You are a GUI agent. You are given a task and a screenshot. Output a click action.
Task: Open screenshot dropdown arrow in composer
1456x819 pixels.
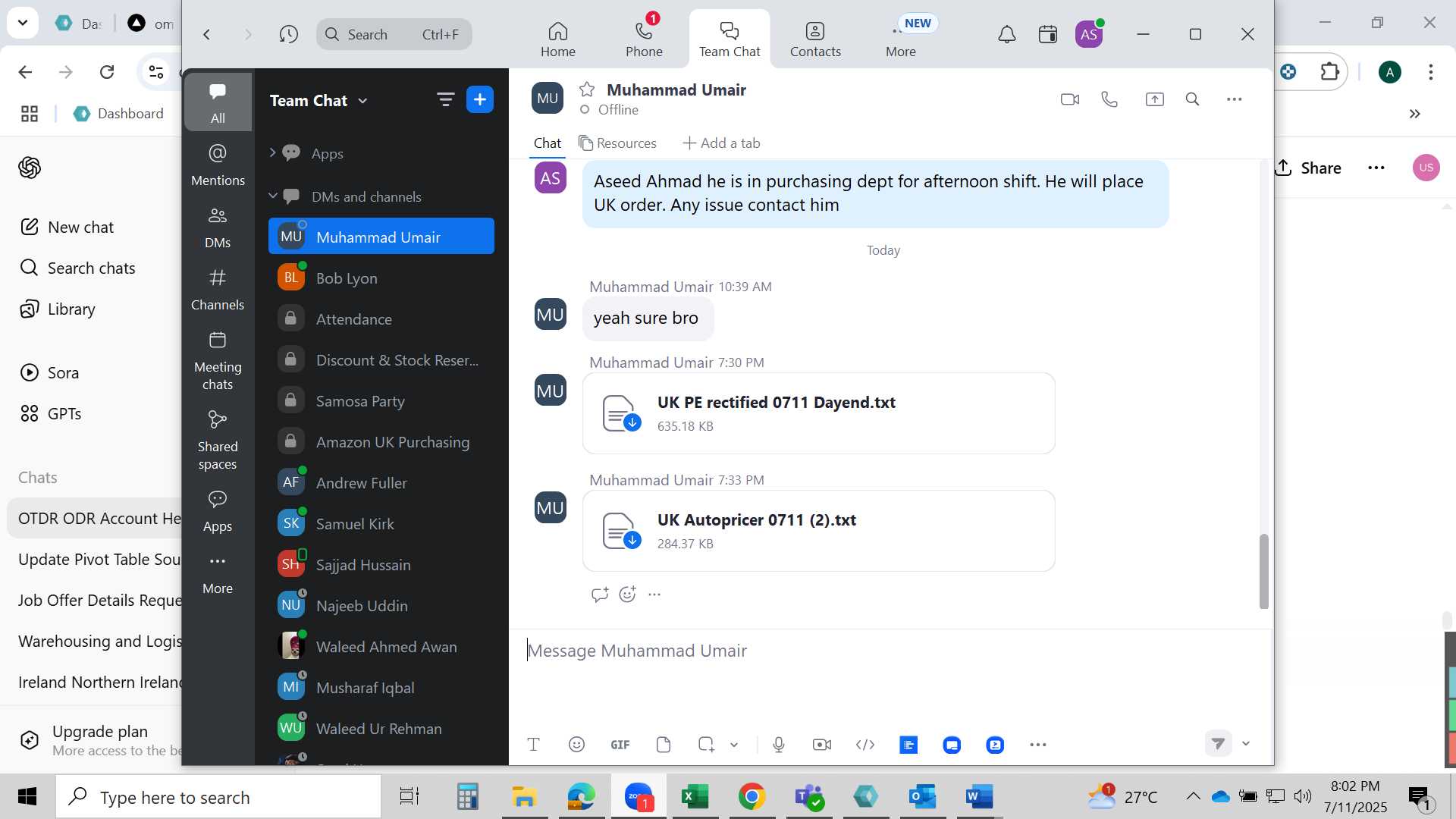(734, 745)
